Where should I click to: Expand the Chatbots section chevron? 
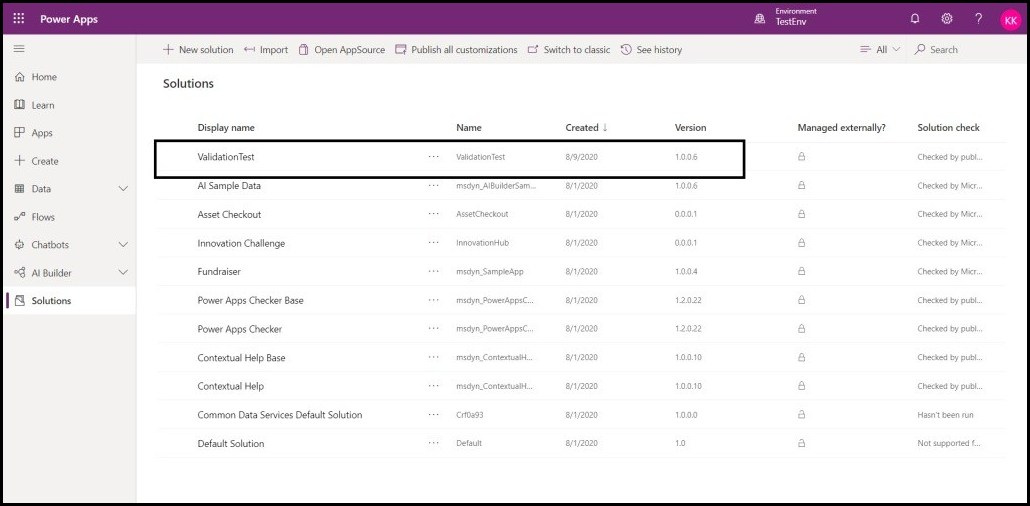click(x=123, y=245)
